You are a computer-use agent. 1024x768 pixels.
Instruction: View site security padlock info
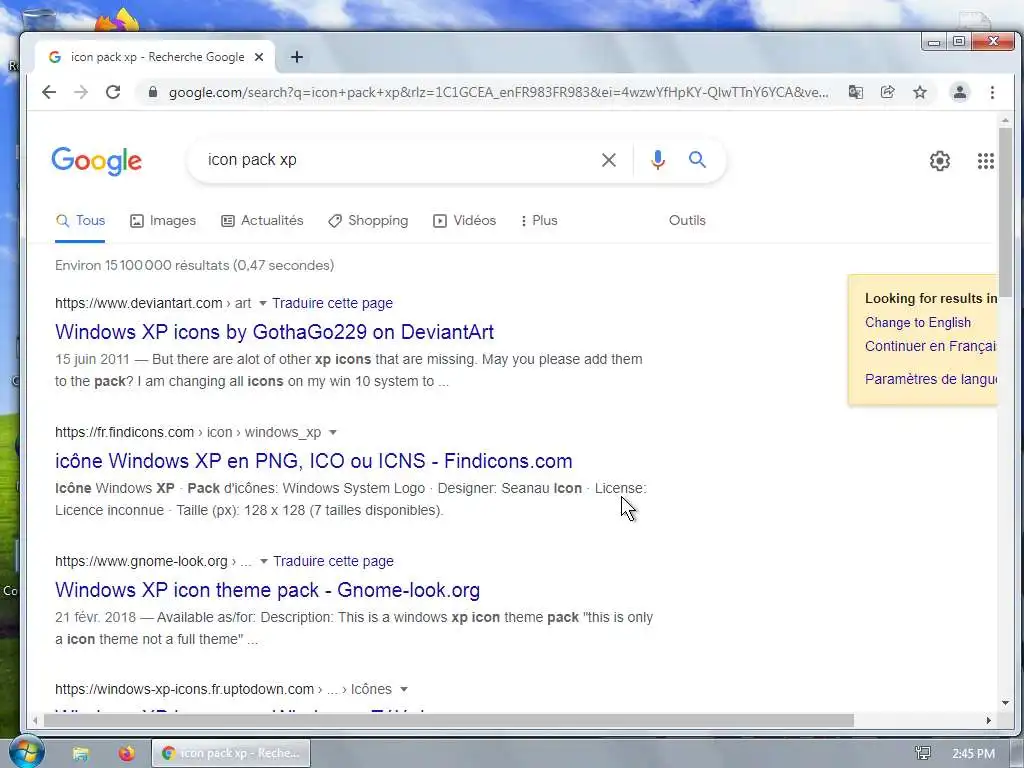tap(153, 92)
